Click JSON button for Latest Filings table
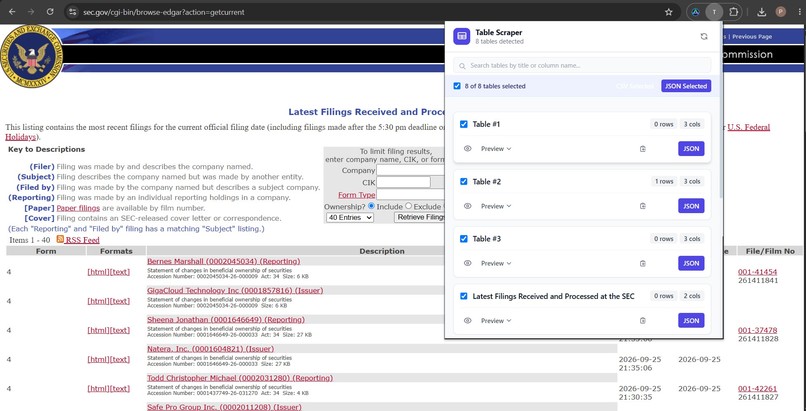This screenshot has height=411, width=806. 691,321
